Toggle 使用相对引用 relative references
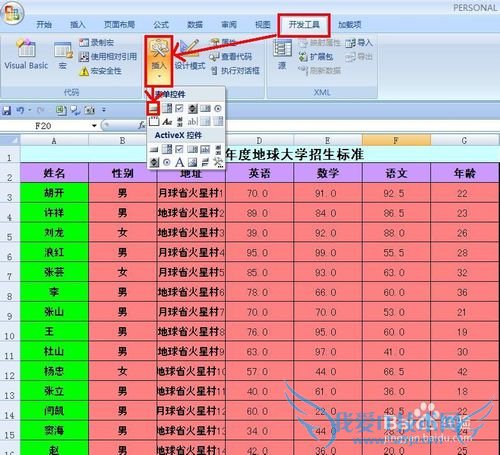 coord(108,57)
